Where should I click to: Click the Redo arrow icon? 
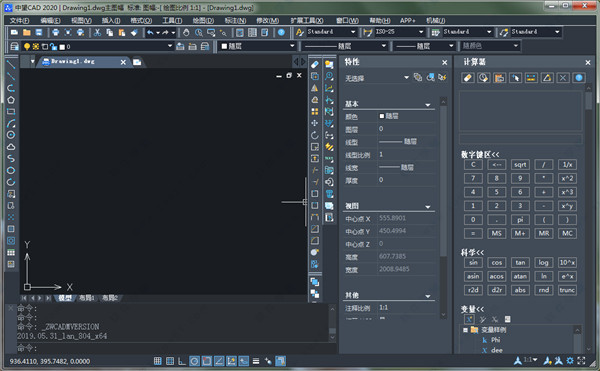coord(165,33)
